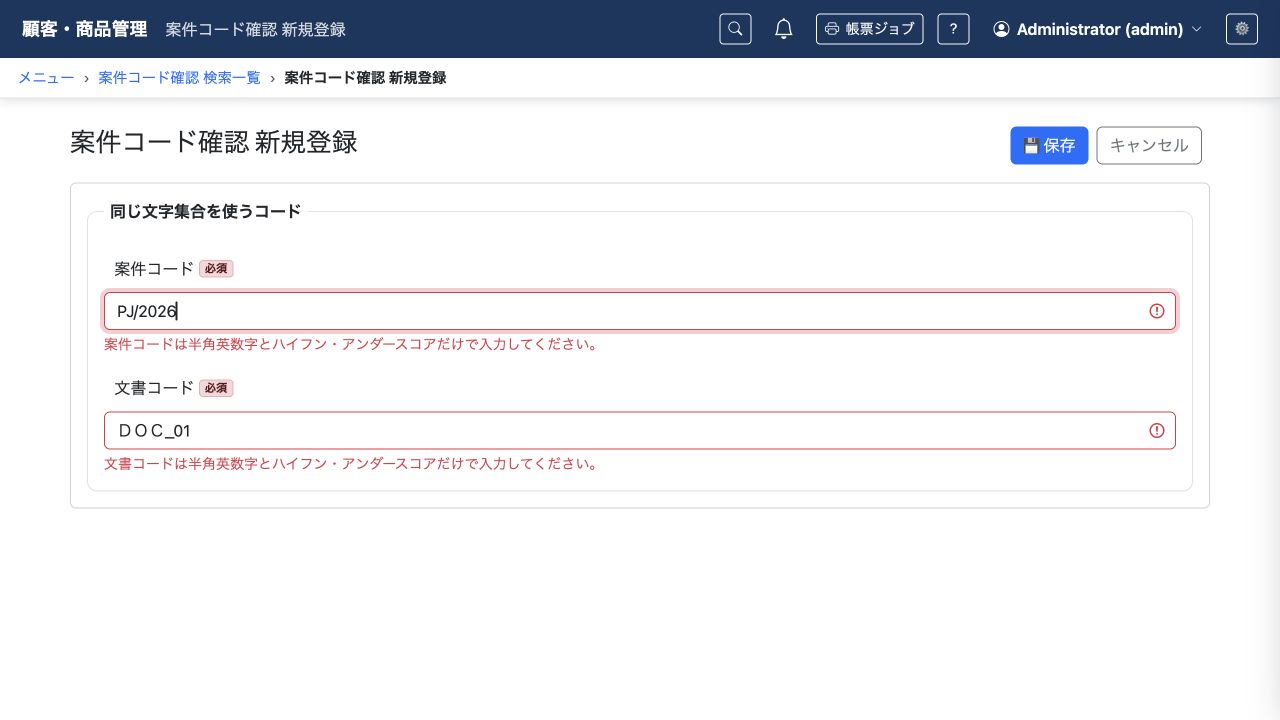
Task: Focus the 案件コード input containing PJ/2026
Action: [640, 311]
